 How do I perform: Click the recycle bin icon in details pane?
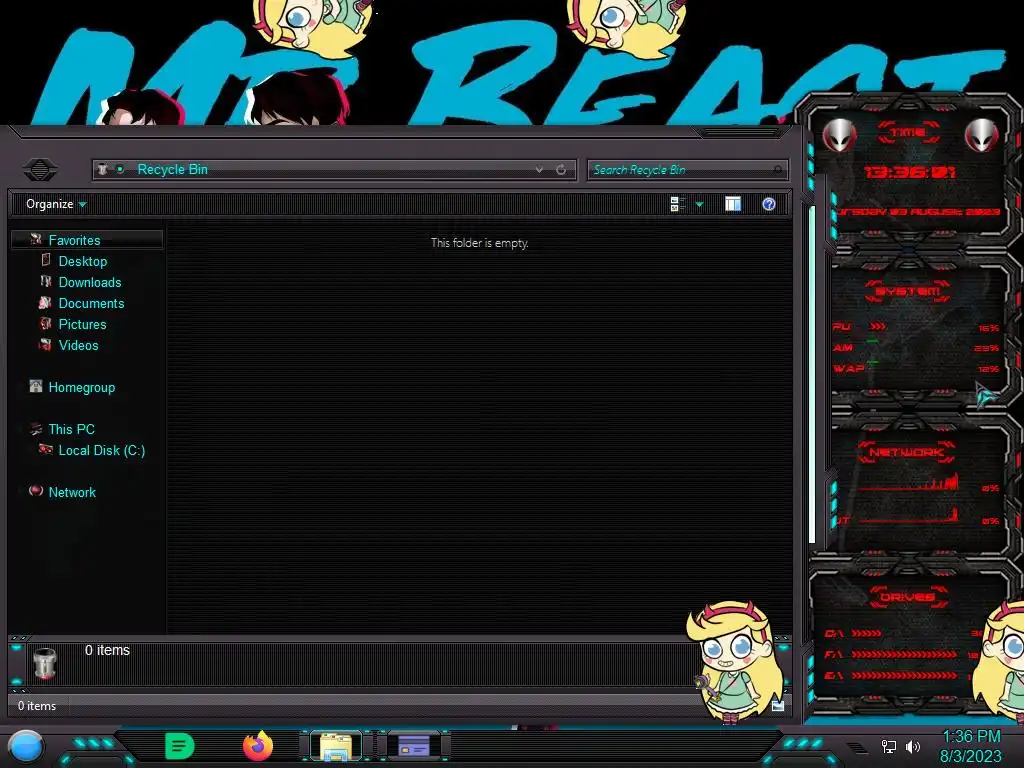[45, 664]
